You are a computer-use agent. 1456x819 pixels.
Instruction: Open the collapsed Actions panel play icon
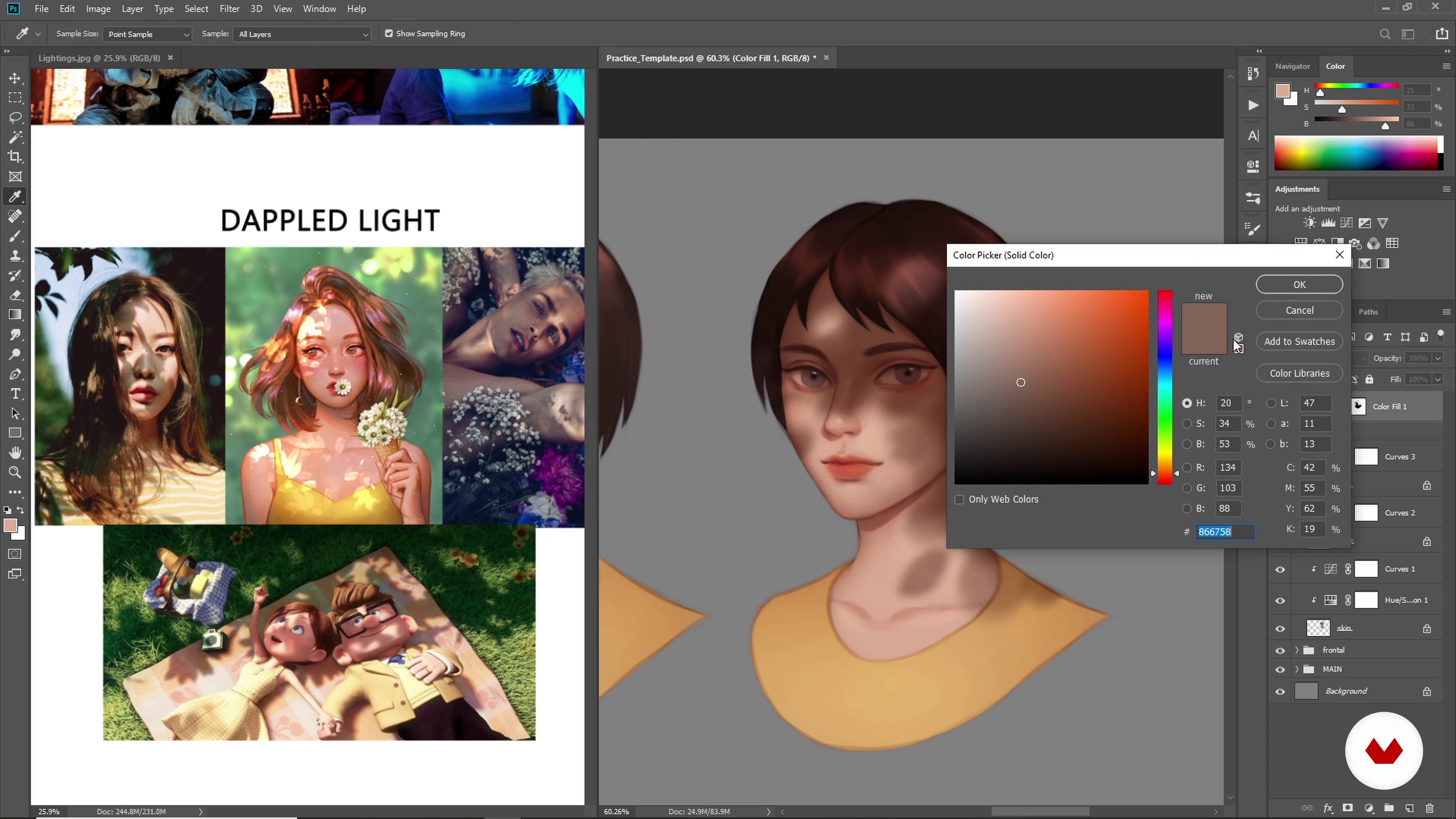pos(1253,105)
